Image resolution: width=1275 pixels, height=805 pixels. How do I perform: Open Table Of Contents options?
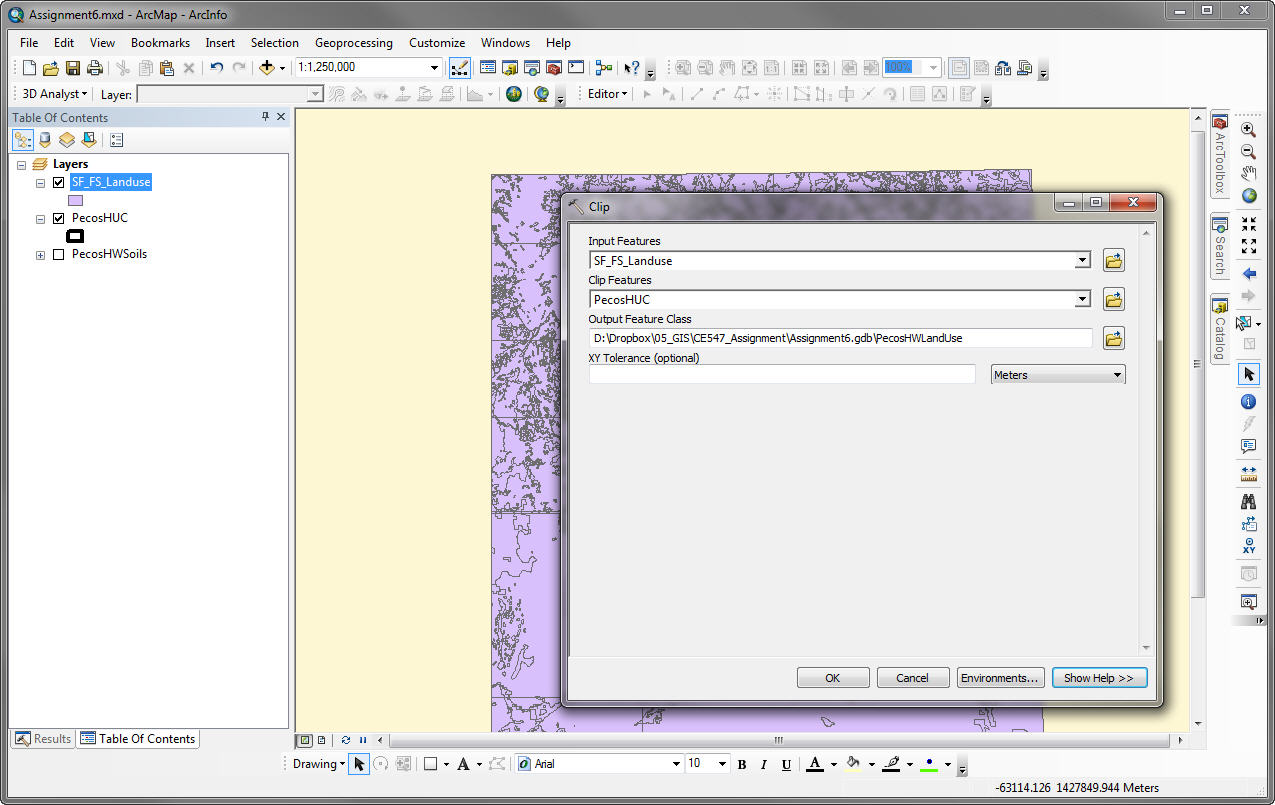pos(116,140)
